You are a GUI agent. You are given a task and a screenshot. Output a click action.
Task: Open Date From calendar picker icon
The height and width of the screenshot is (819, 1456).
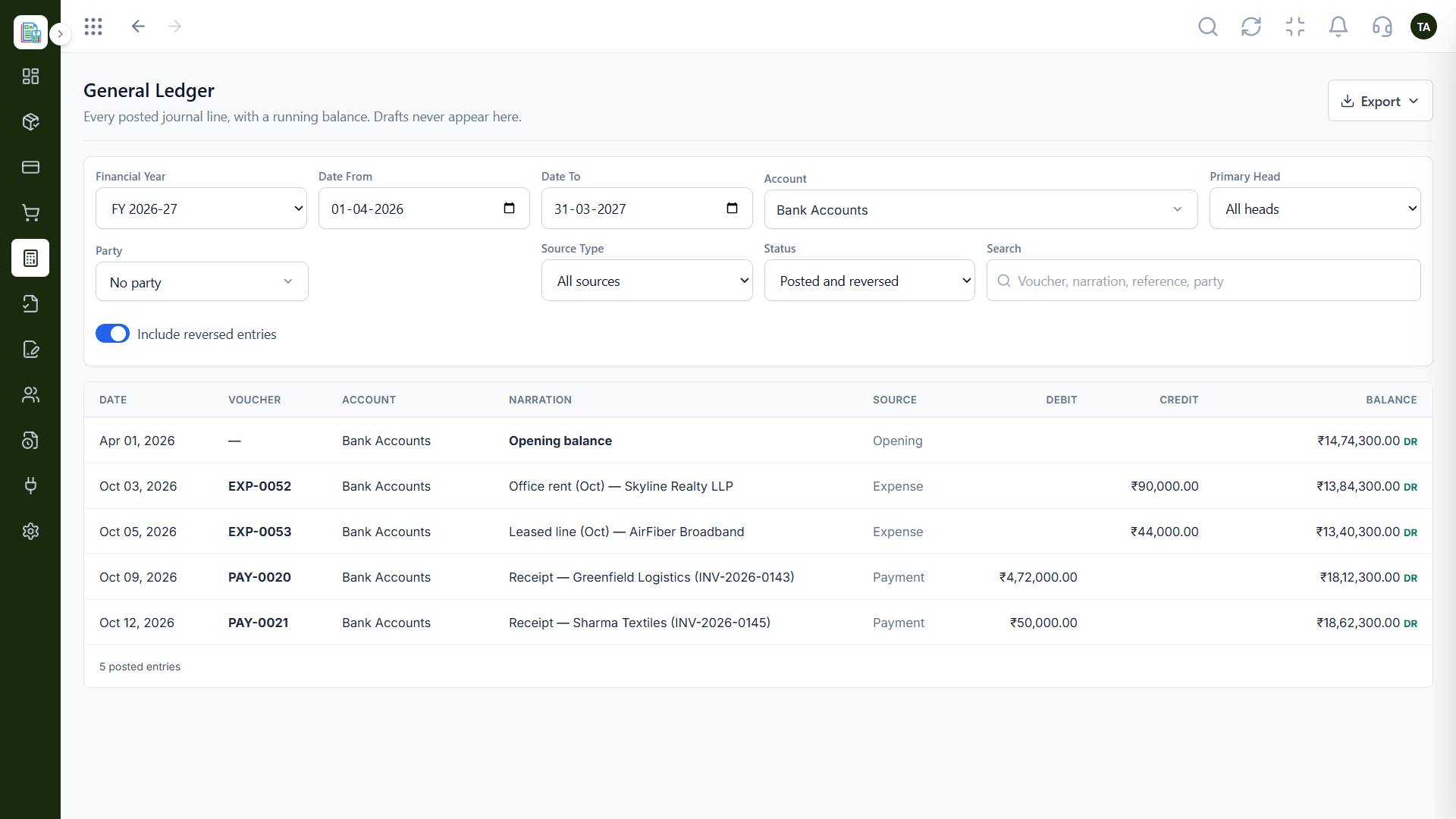point(510,209)
